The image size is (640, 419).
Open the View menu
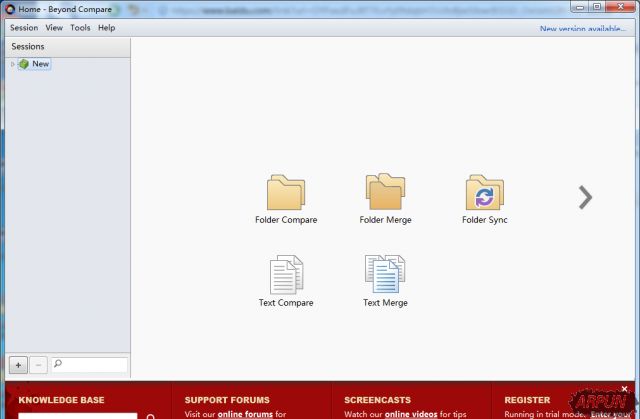click(54, 28)
